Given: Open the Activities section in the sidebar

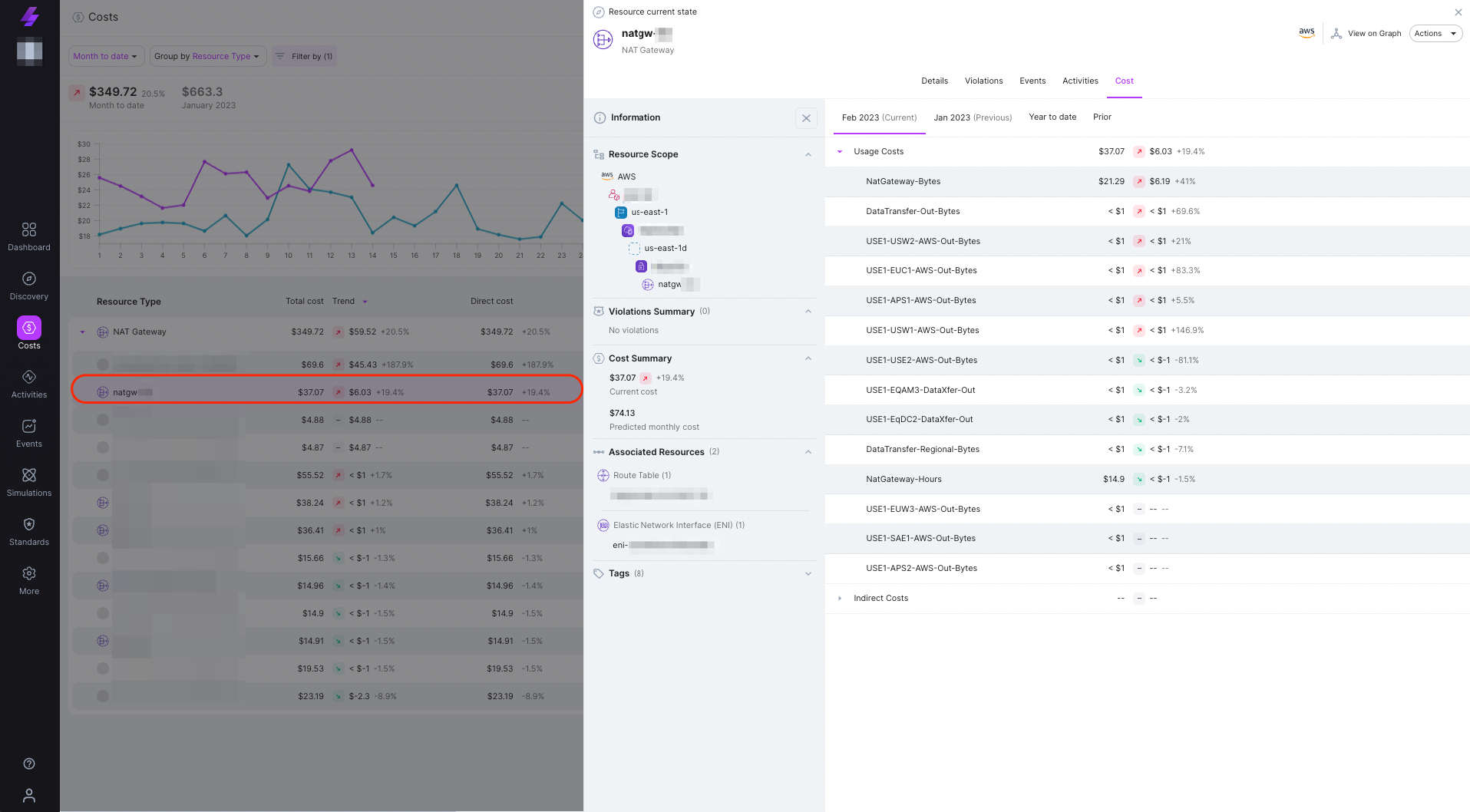Looking at the screenshot, I should 29,382.
